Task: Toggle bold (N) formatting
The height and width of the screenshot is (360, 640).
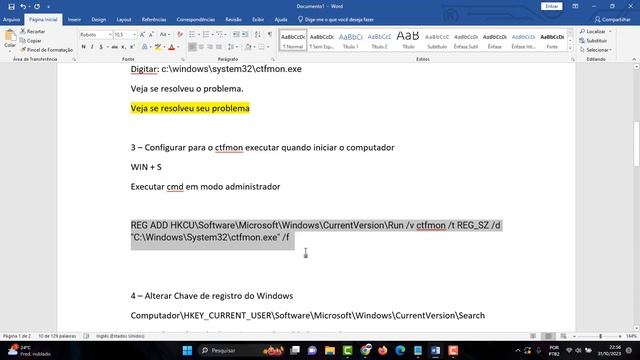Action: 84,47
